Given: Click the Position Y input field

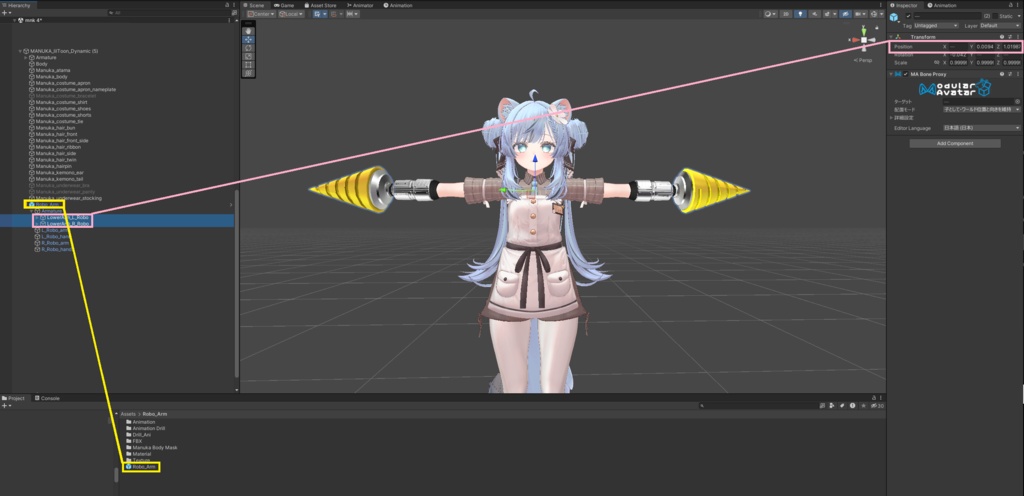Looking at the screenshot, I should click(x=984, y=47).
